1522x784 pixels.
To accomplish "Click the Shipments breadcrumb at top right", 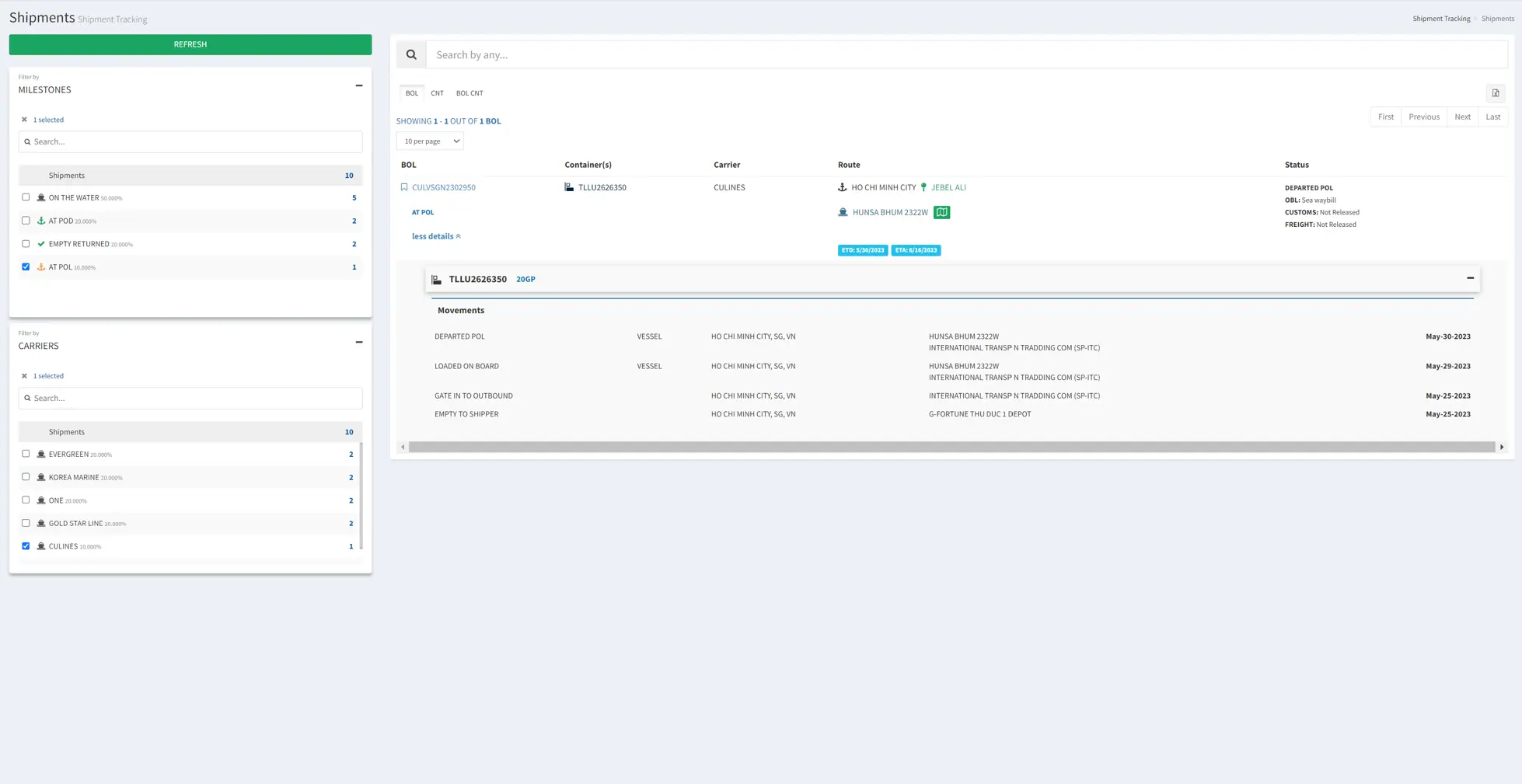I will pos(1497,19).
